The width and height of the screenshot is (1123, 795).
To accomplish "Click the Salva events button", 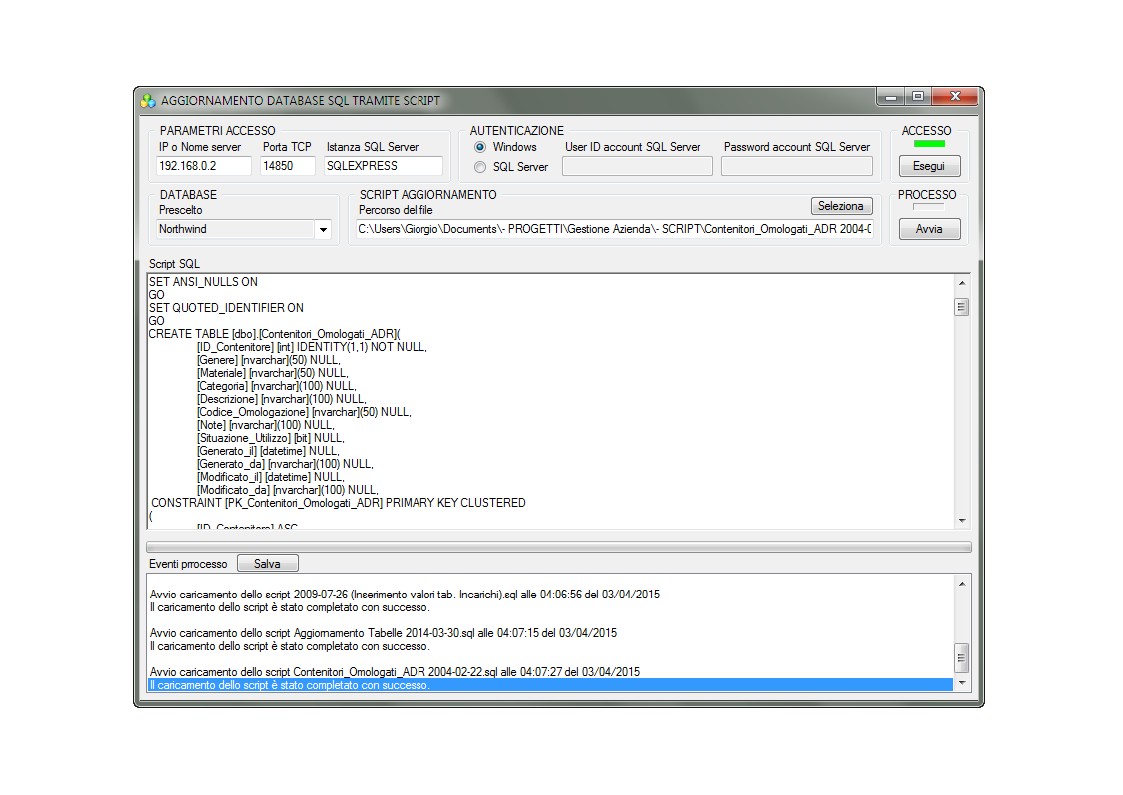I will (267, 564).
